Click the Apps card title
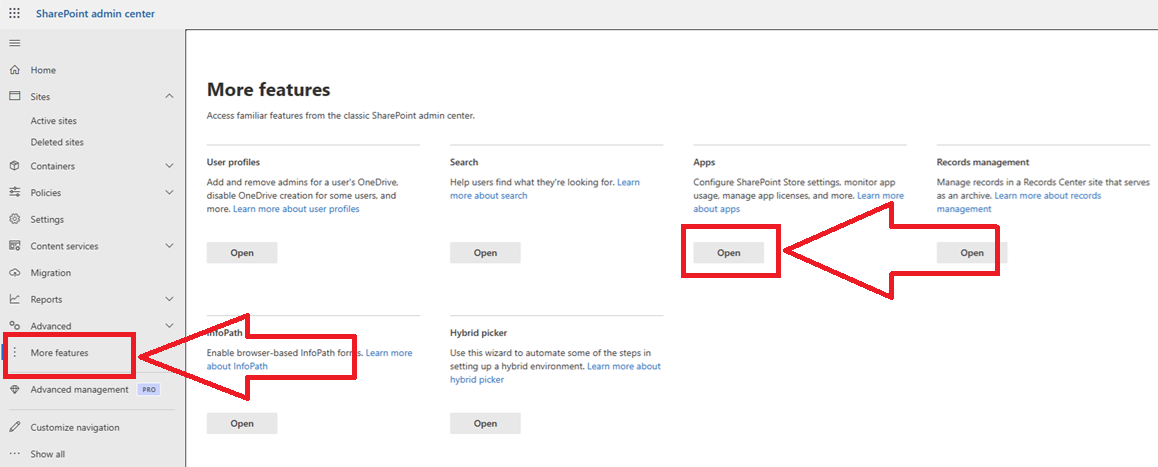 (x=705, y=162)
